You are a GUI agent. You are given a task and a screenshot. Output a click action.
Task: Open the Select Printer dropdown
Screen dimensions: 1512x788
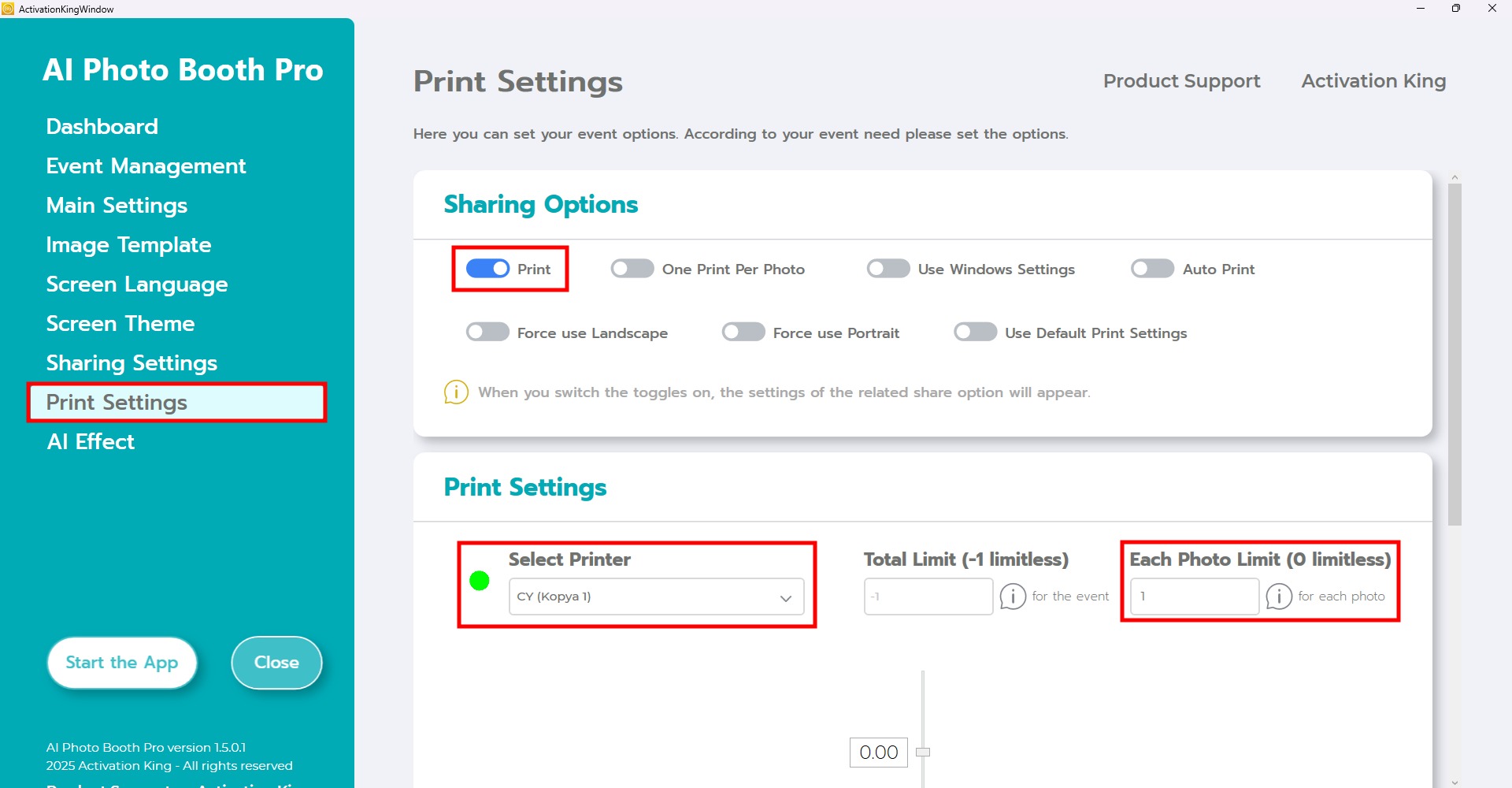[656, 597]
